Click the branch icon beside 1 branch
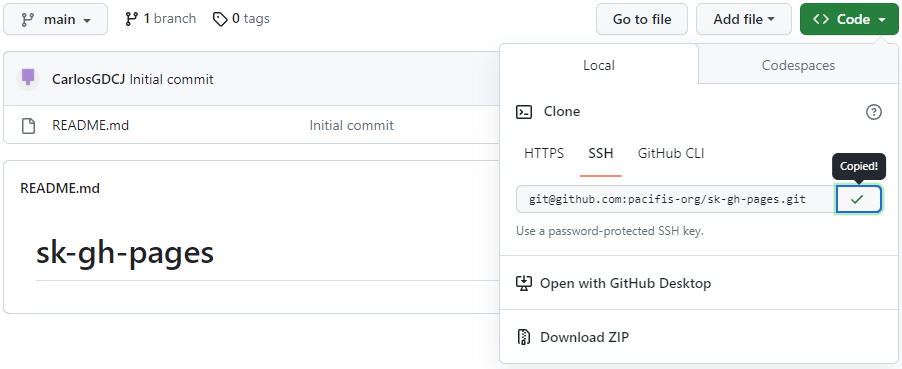Image resolution: width=902 pixels, height=369 pixels. [132, 19]
